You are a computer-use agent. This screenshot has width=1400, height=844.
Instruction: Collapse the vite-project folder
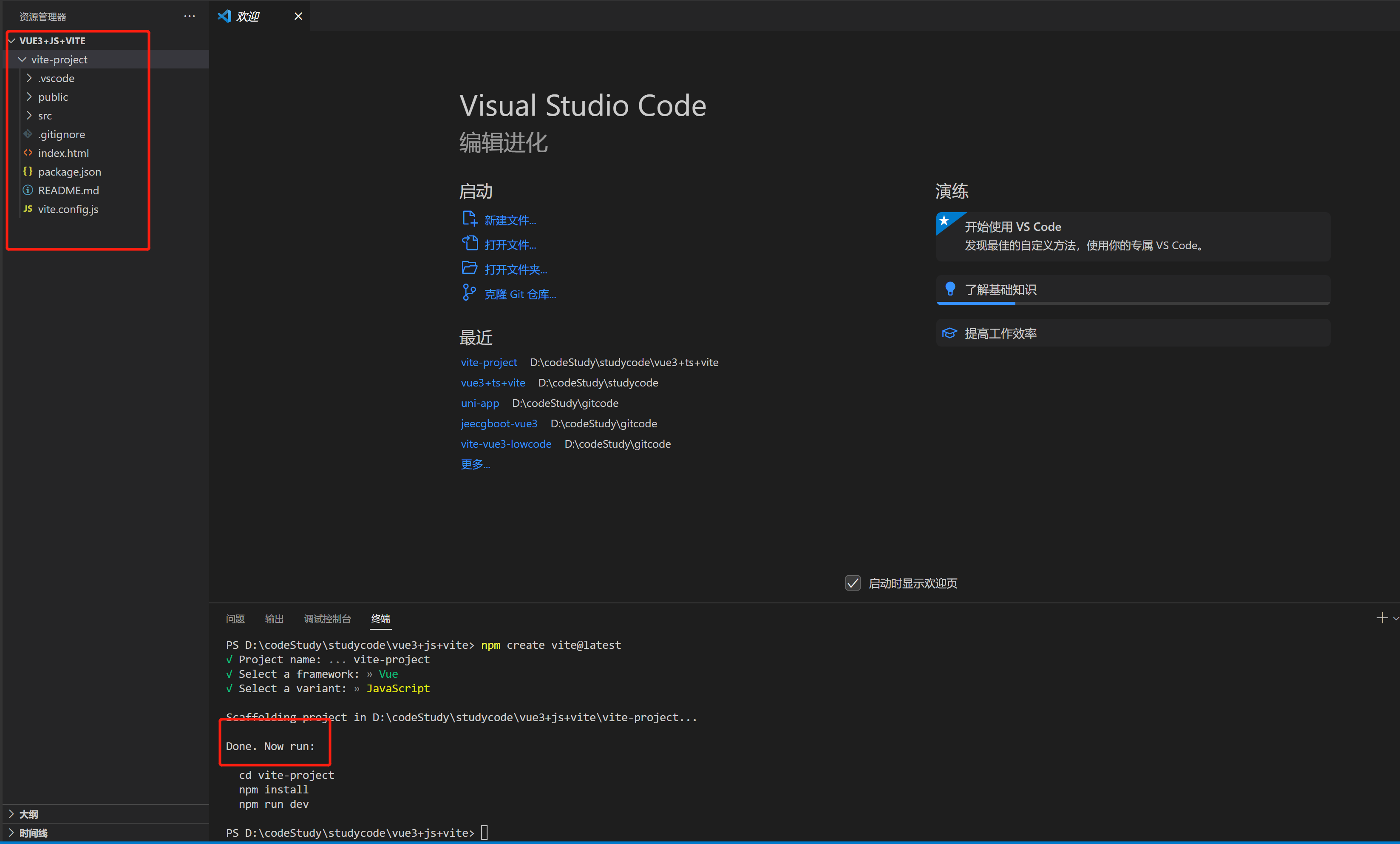pos(22,59)
